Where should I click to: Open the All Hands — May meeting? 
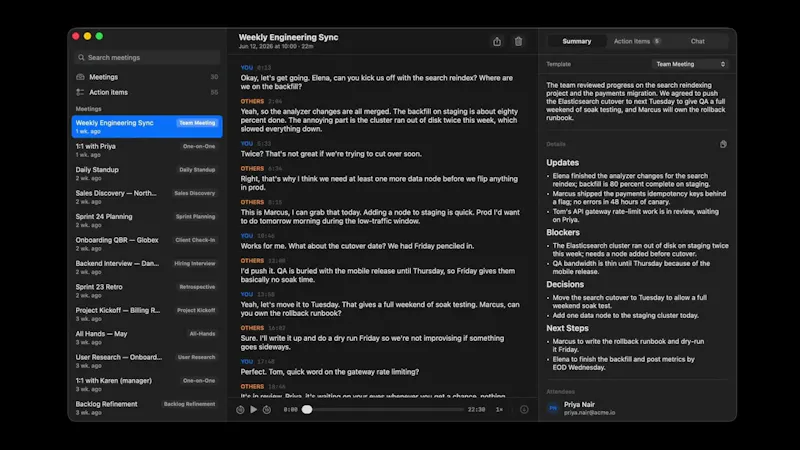[x=147, y=338]
